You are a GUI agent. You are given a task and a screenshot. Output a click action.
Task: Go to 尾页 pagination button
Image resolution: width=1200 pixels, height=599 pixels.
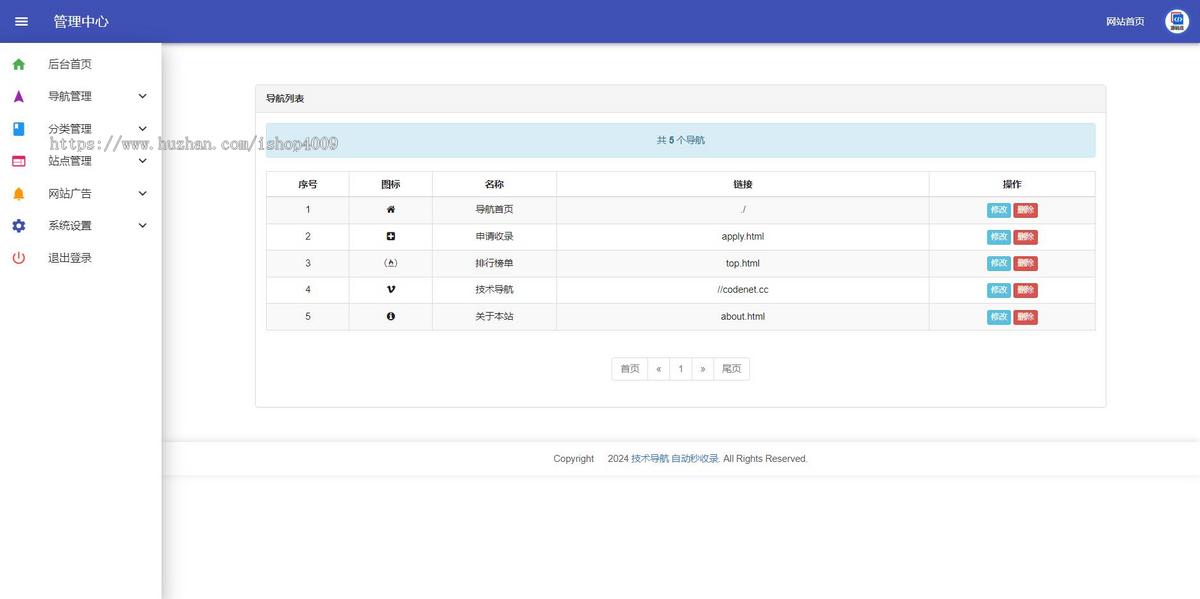point(732,369)
